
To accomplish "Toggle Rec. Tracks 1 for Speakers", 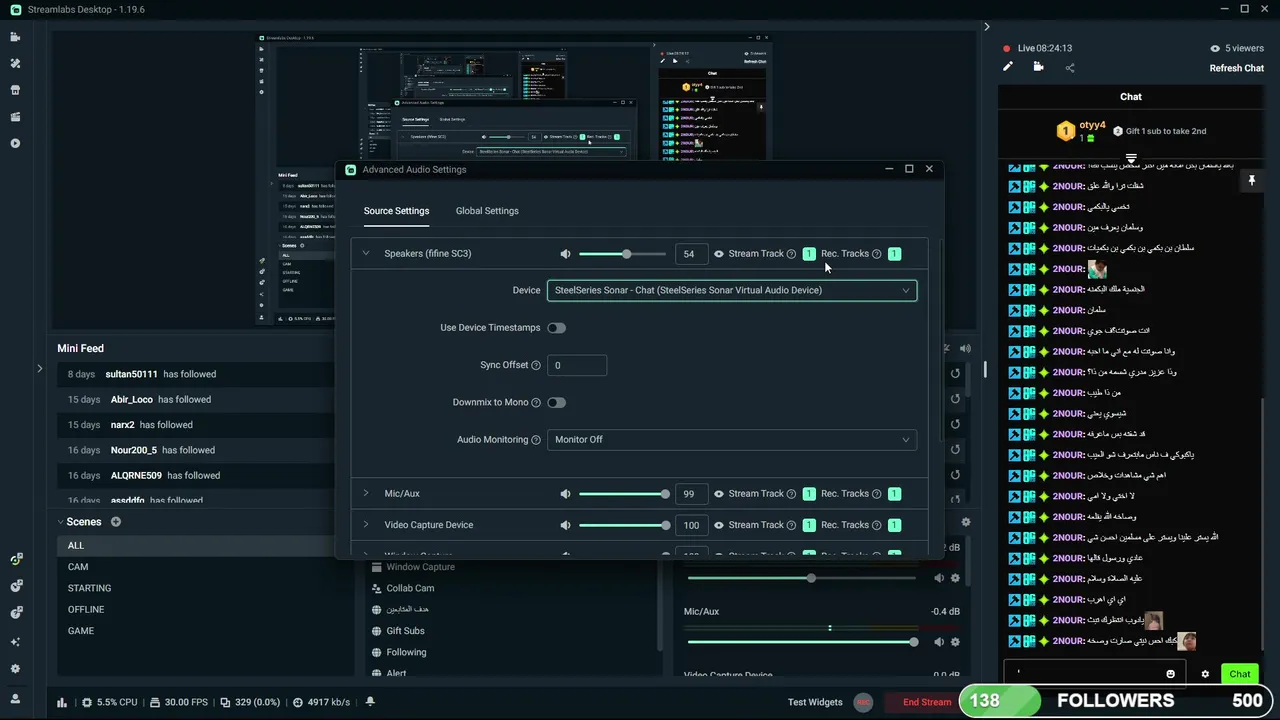I will (x=894, y=254).
